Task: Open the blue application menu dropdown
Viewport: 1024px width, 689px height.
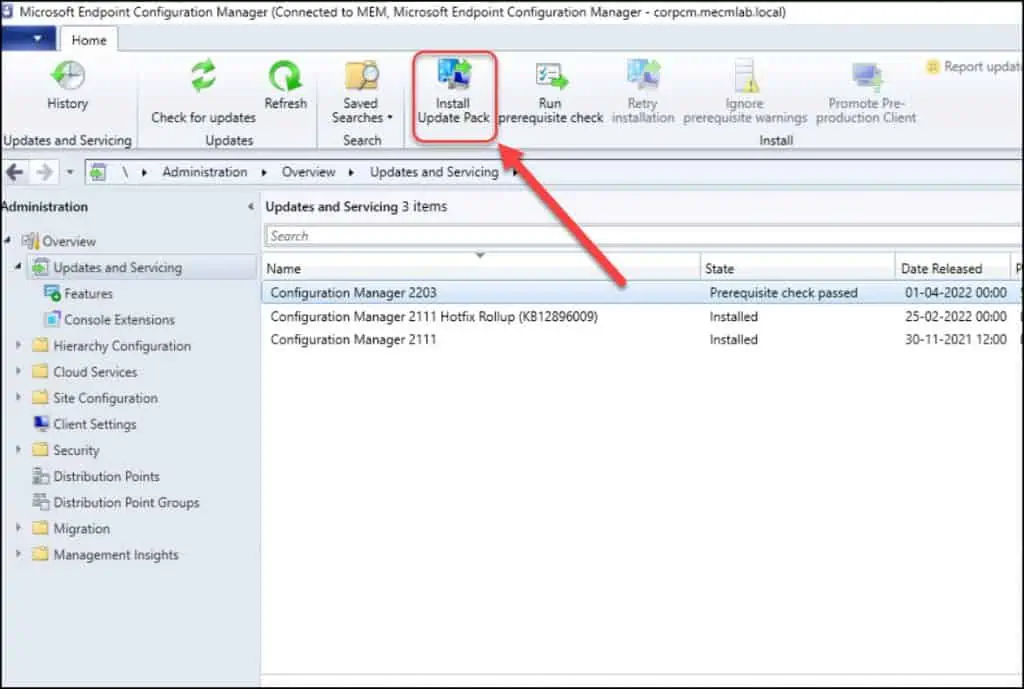Action: [28, 39]
